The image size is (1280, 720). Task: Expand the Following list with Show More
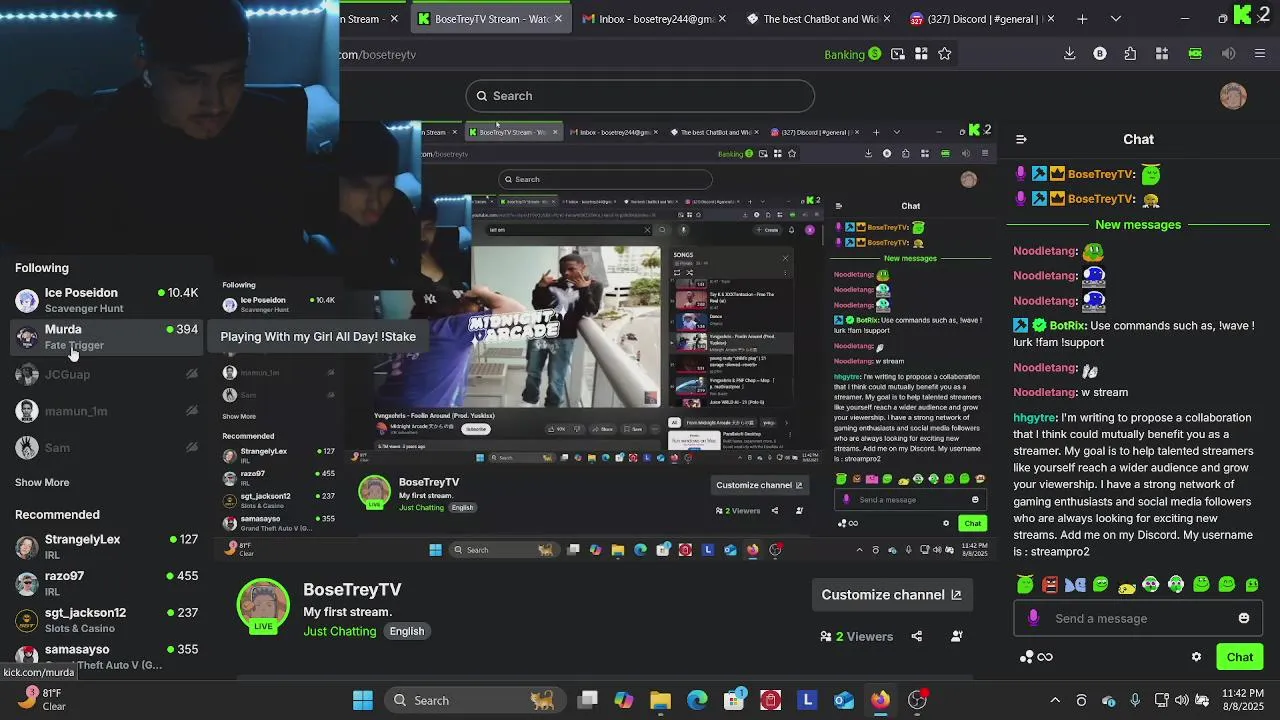(x=42, y=482)
